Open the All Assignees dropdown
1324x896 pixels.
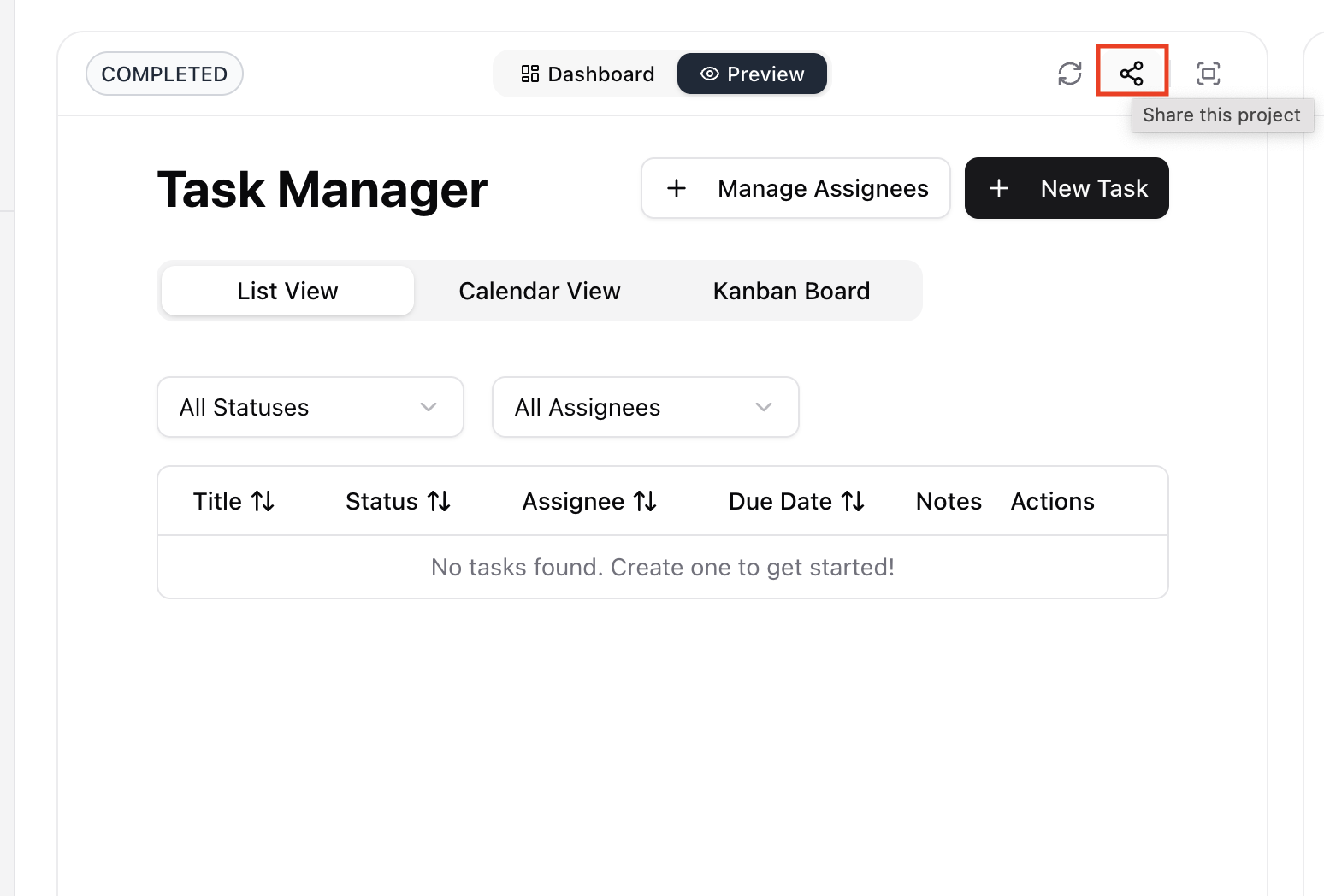pyautogui.click(x=645, y=407)
